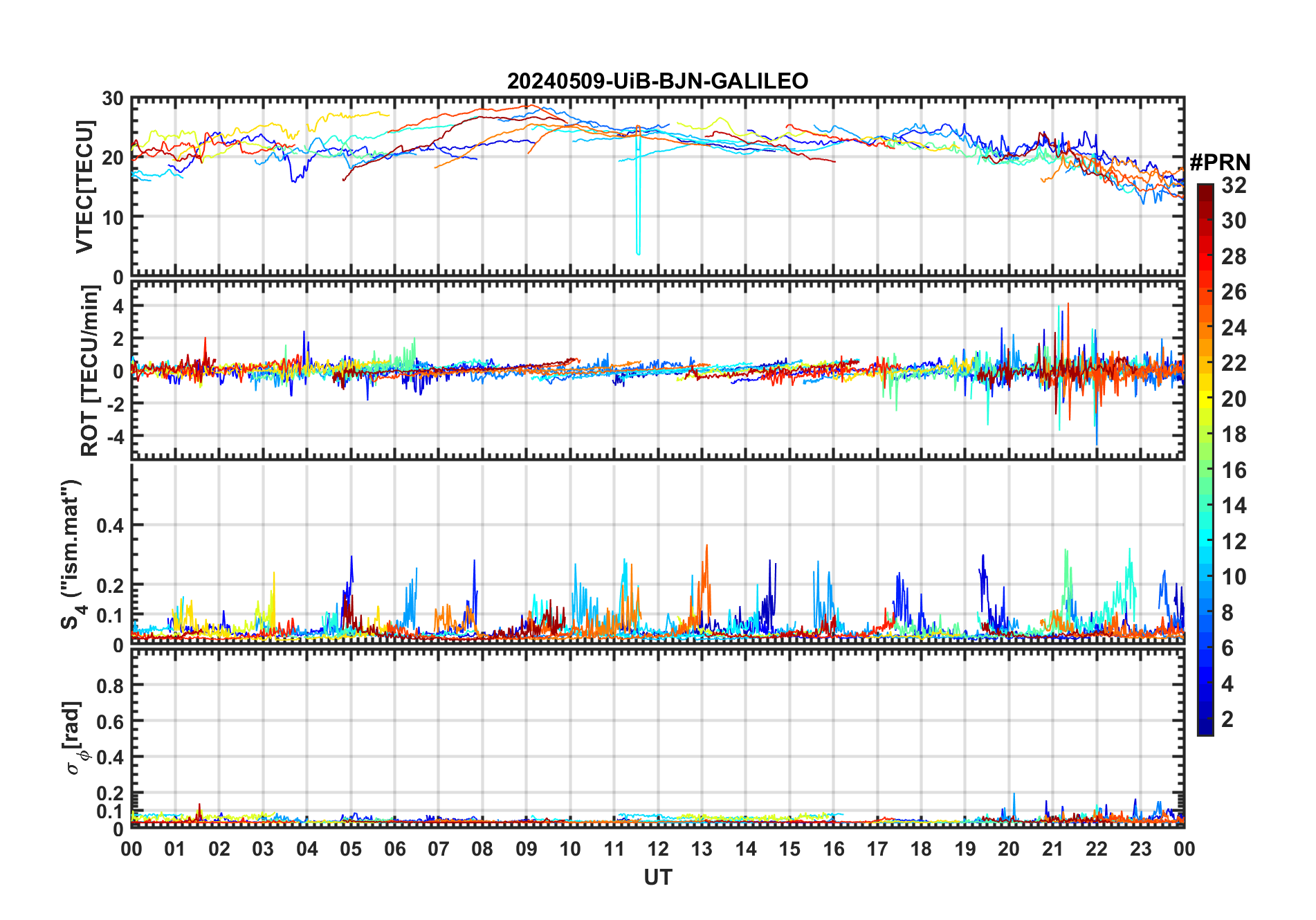Select the UT x-axis label
1316x920 pixels.
pos(657,877)
